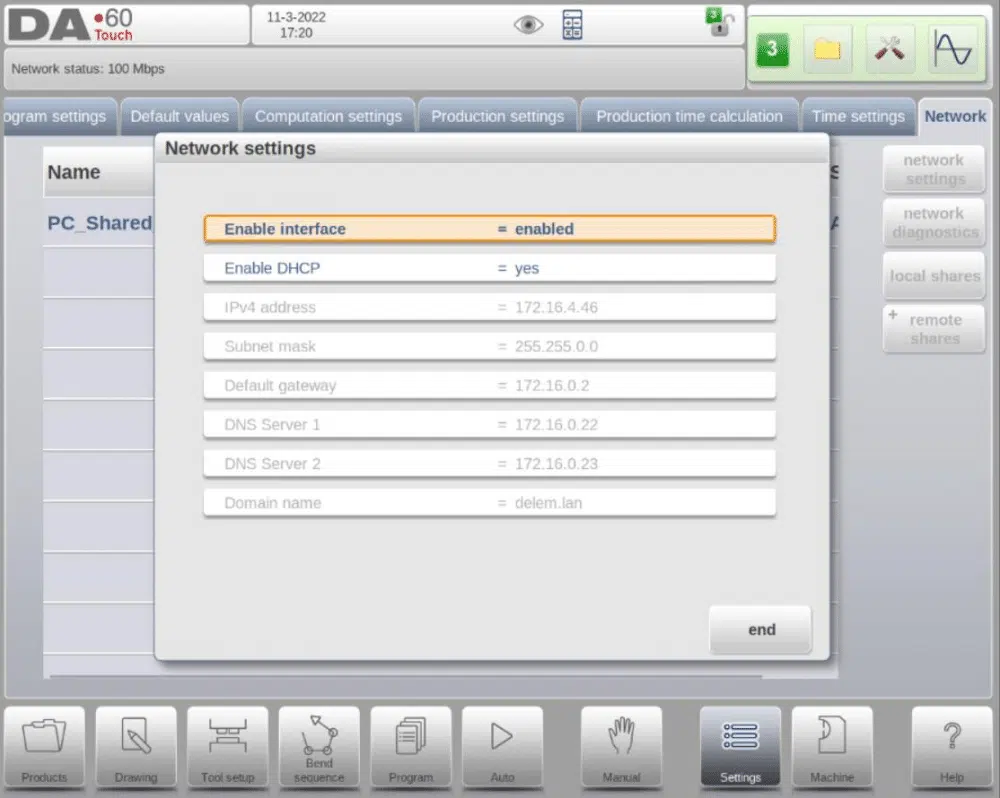Switch to Manual mode
The image size is (1000, 798).
pyautogui.click(x=621, y=748)
